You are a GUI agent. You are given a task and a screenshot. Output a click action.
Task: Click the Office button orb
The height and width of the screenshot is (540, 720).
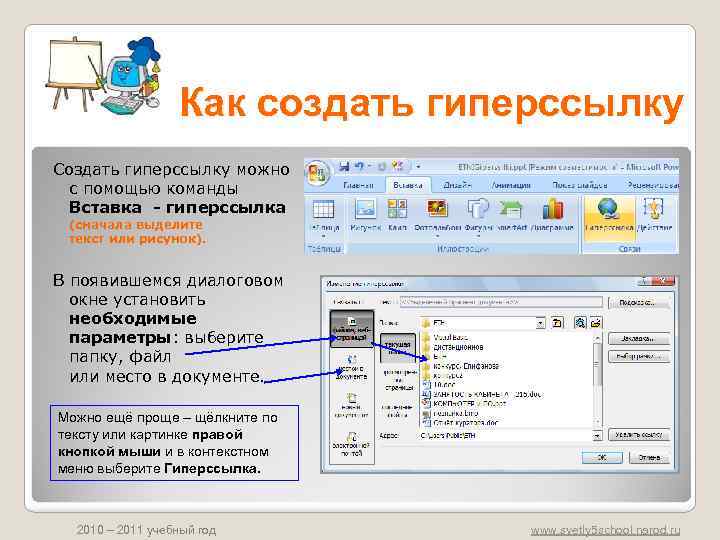(317, 173)
